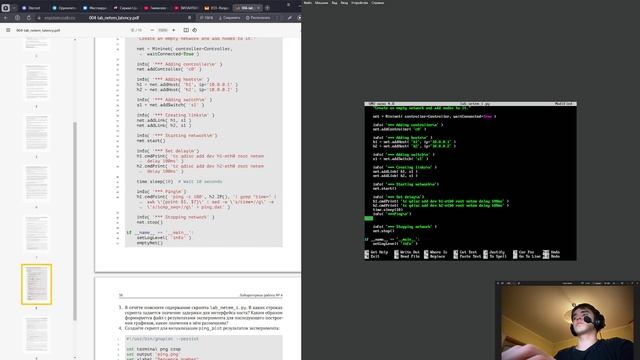Zoom out the PDF with minus icon
The height and width of the screenshot is (360, 640).
(152, 30)
